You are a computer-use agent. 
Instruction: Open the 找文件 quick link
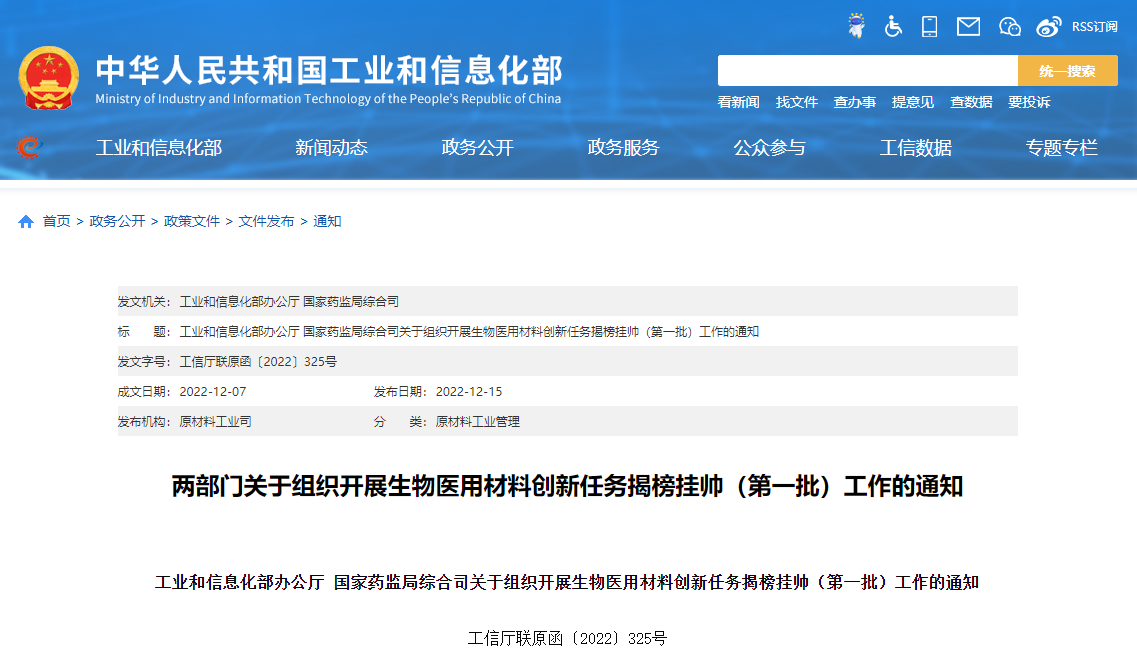(x=796, y=102)
